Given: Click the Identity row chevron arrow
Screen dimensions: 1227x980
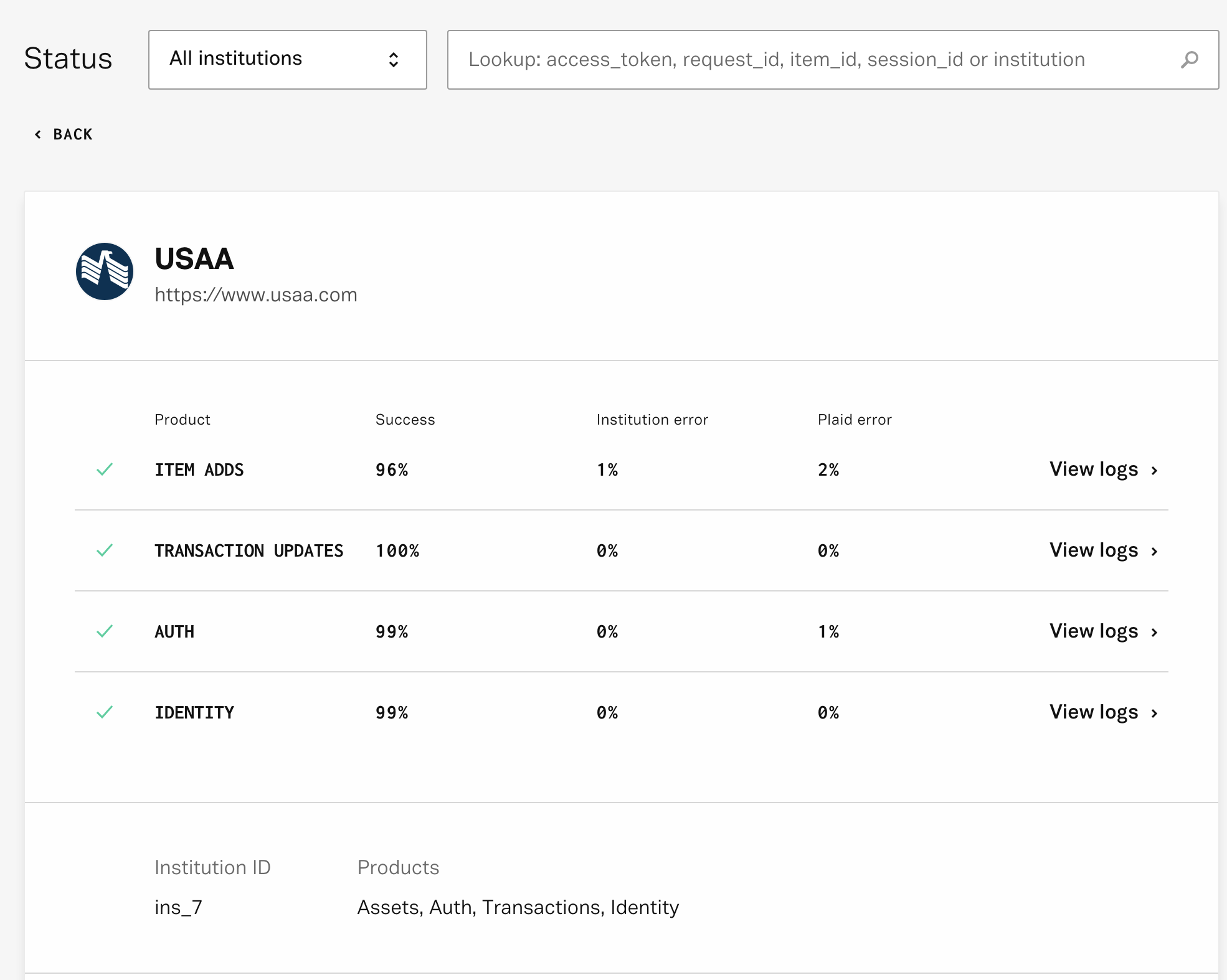Looking at the screenshot, I should tap(1154, 714).
